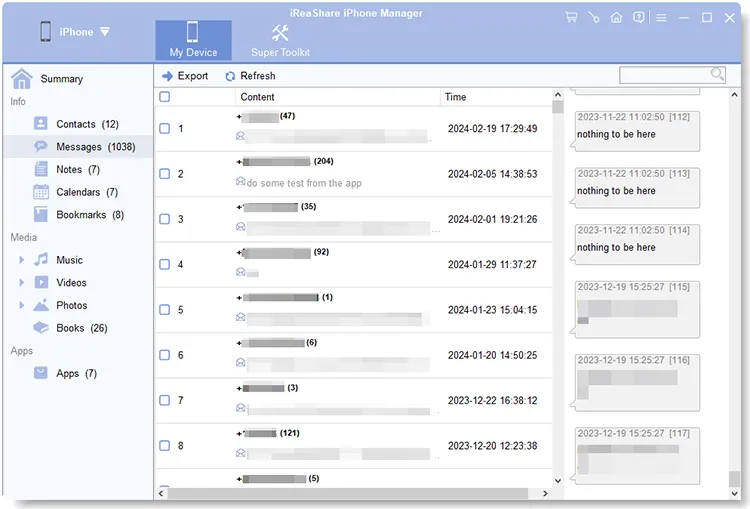750x509 pixels.
Task: Select 'do some test from the app' message
Action: tap(304, 183)
